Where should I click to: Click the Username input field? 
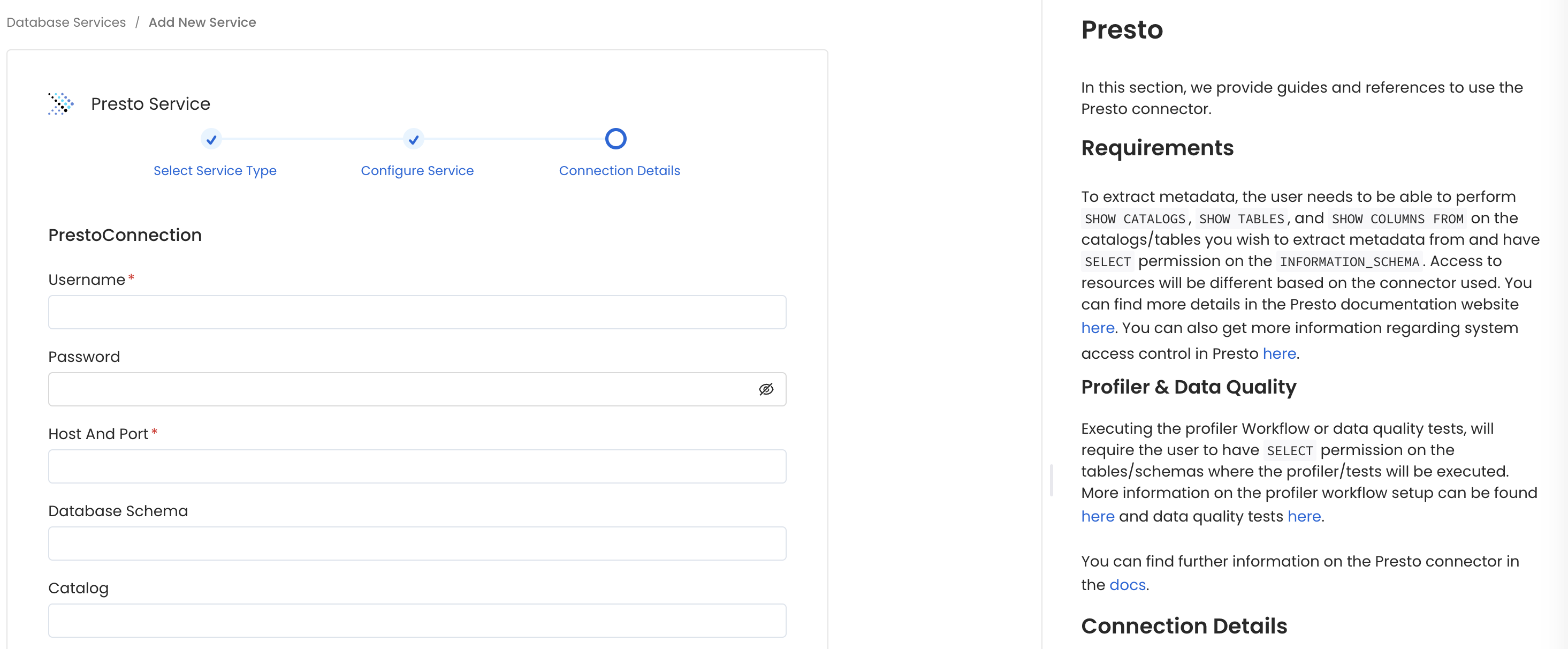[x=417, y=312]
